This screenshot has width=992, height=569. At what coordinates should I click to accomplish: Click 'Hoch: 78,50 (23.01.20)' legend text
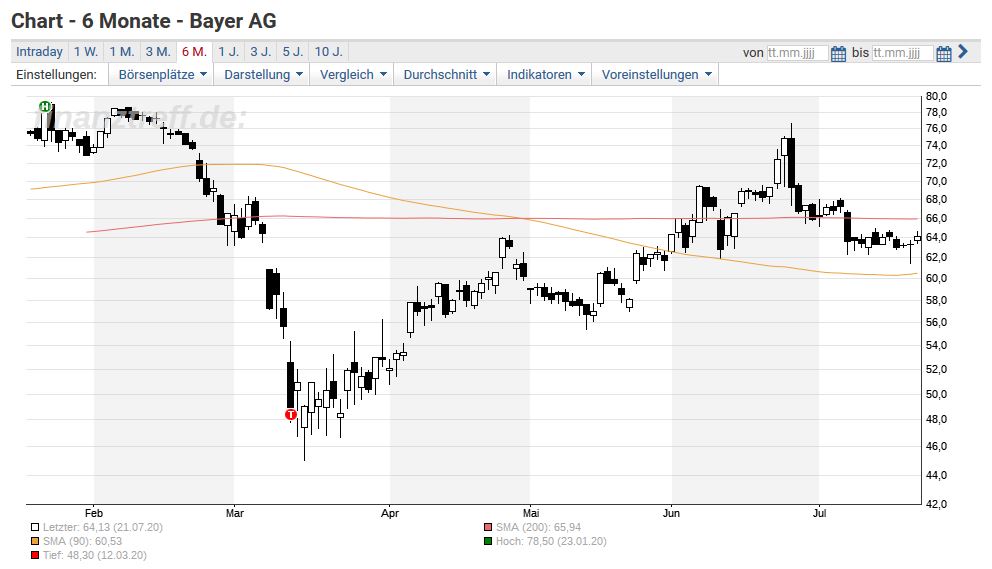click(x=551, y=541)
